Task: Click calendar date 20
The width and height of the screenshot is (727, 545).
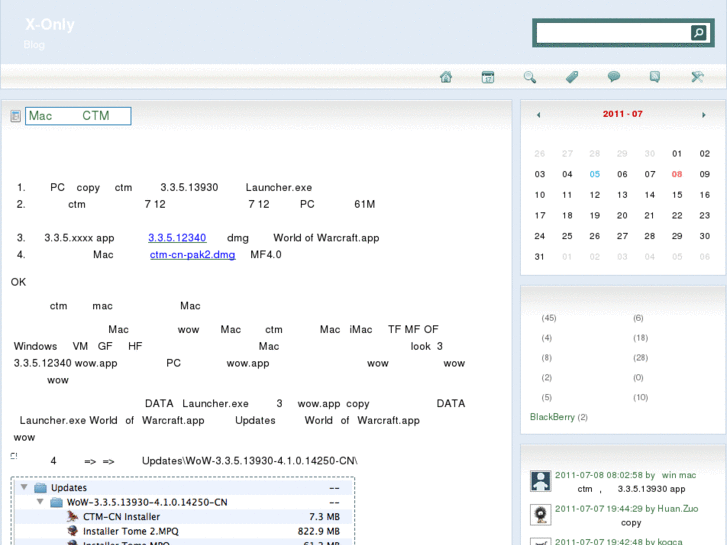Action: (x=622, y=215)
